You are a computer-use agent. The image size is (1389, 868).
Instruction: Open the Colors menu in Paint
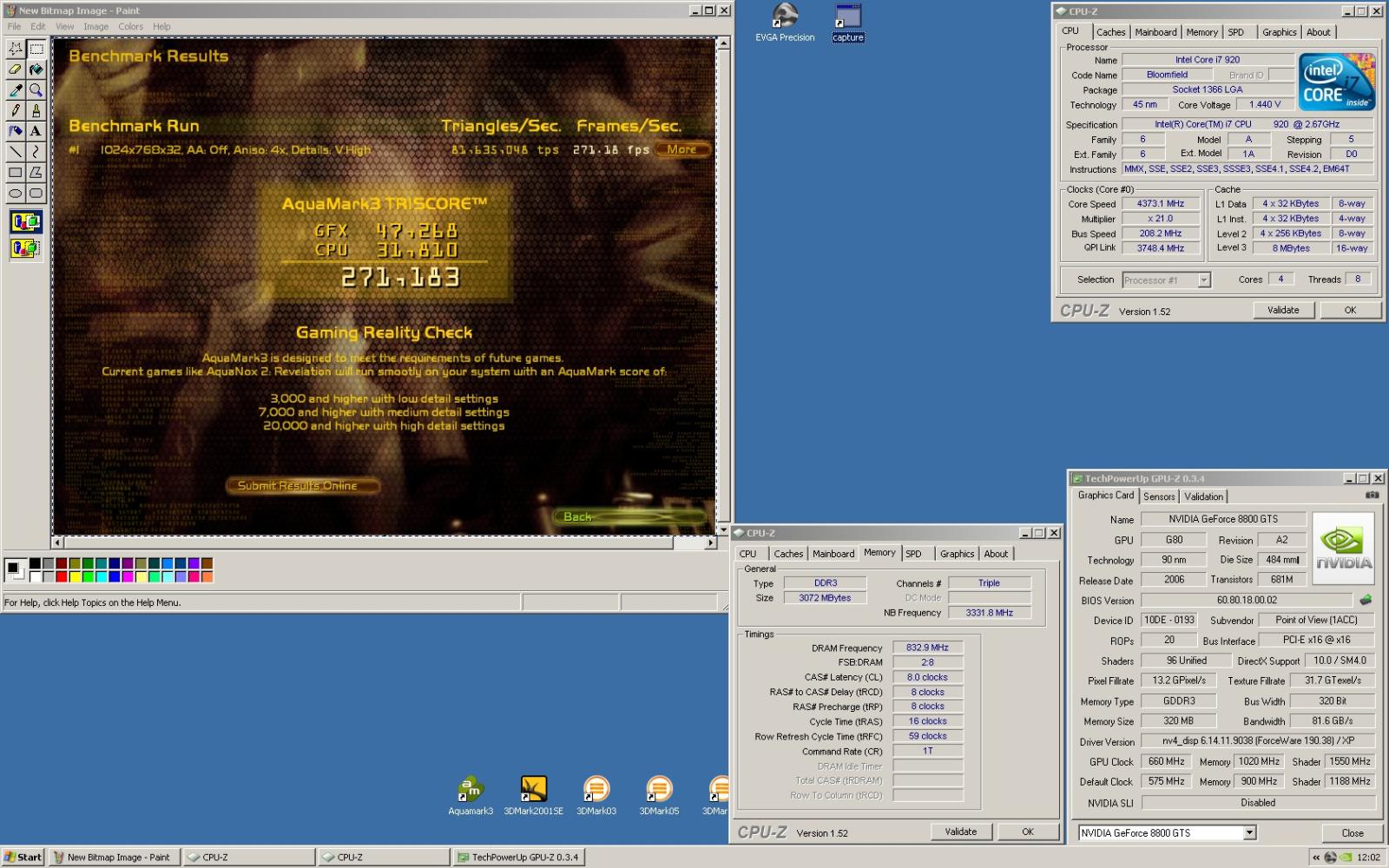click(x=130, y=27)
